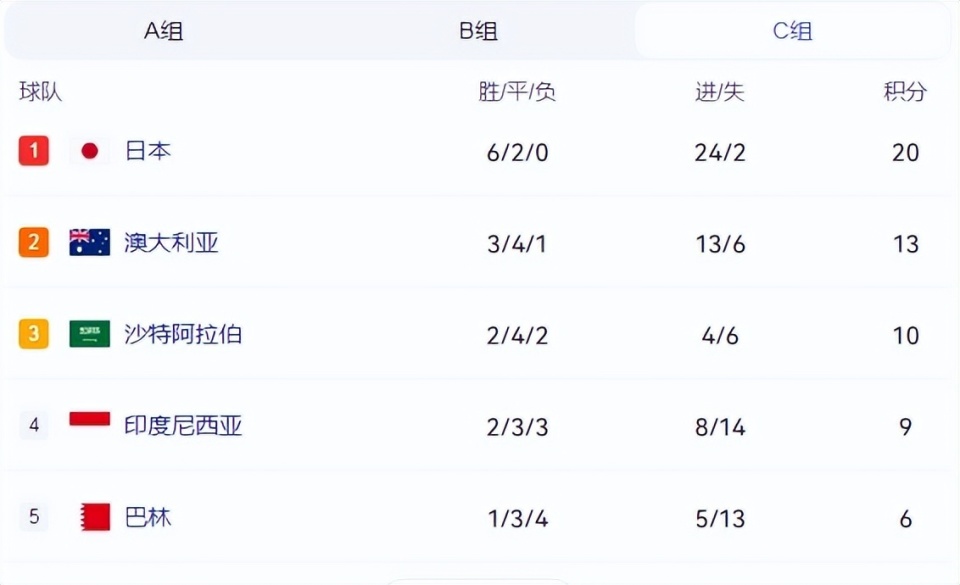
Task: Open the 沙特阿拉伯 team link
Action: [183, 334]
